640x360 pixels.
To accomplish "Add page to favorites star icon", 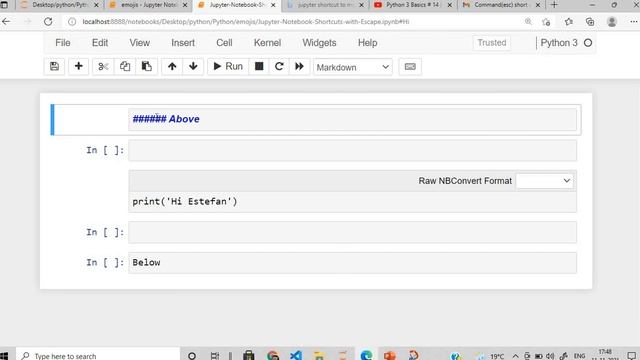I will 547,22.
